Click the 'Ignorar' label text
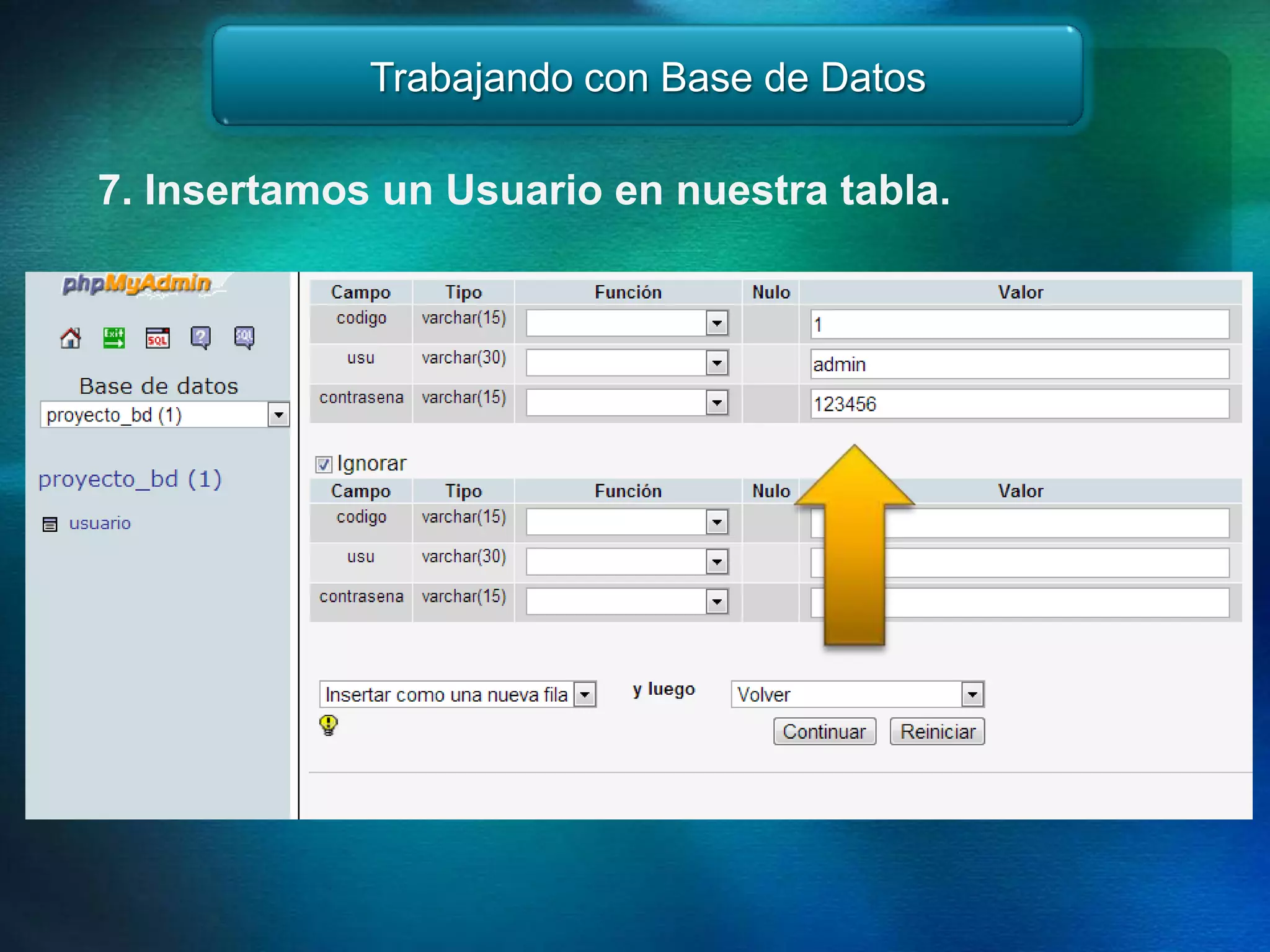Viewport: 1270px width, 952px height. [x=371, y=464]
